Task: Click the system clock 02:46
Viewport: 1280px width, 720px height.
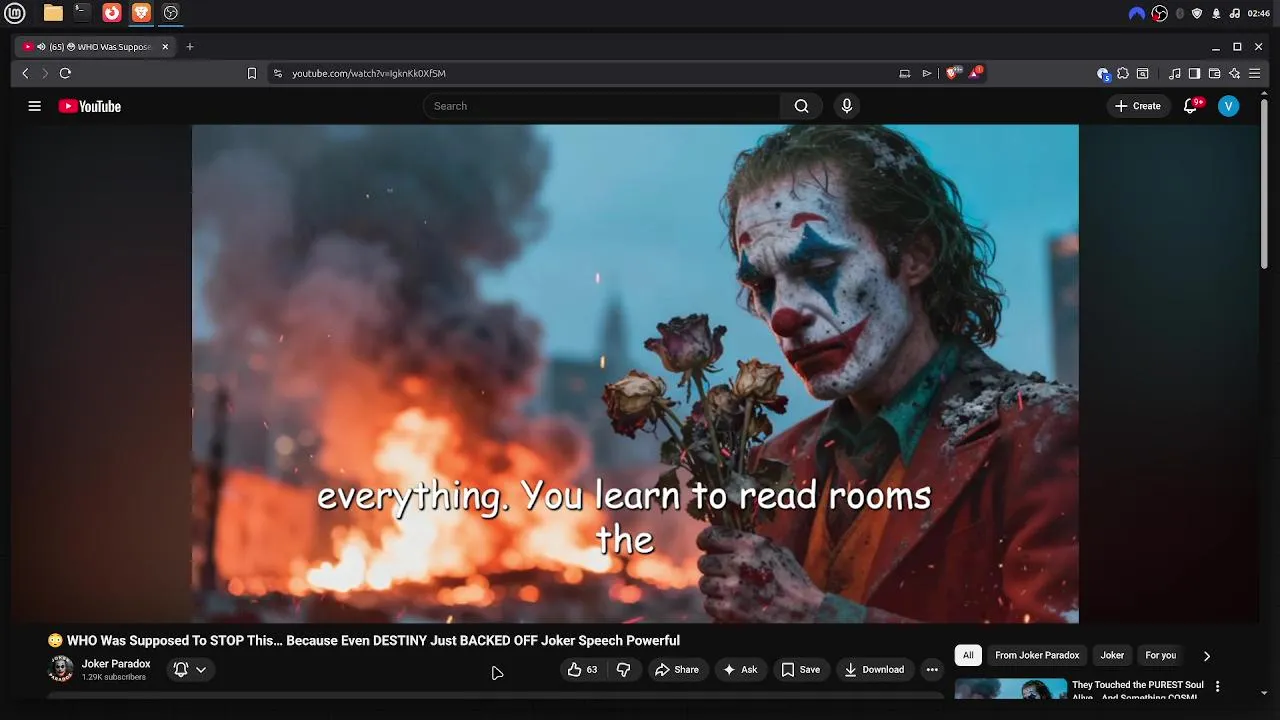Action: (x=1259, y=14)
